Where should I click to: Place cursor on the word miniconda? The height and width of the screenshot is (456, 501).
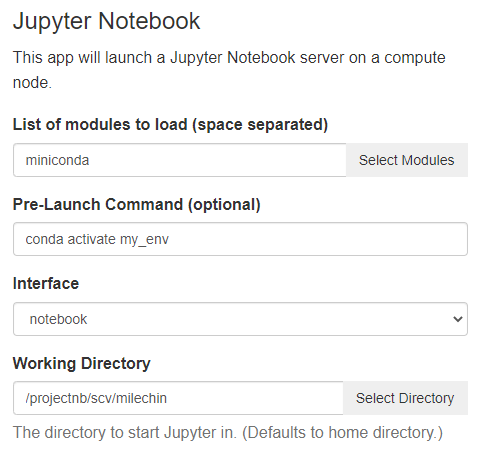click(x=57, y=160)
